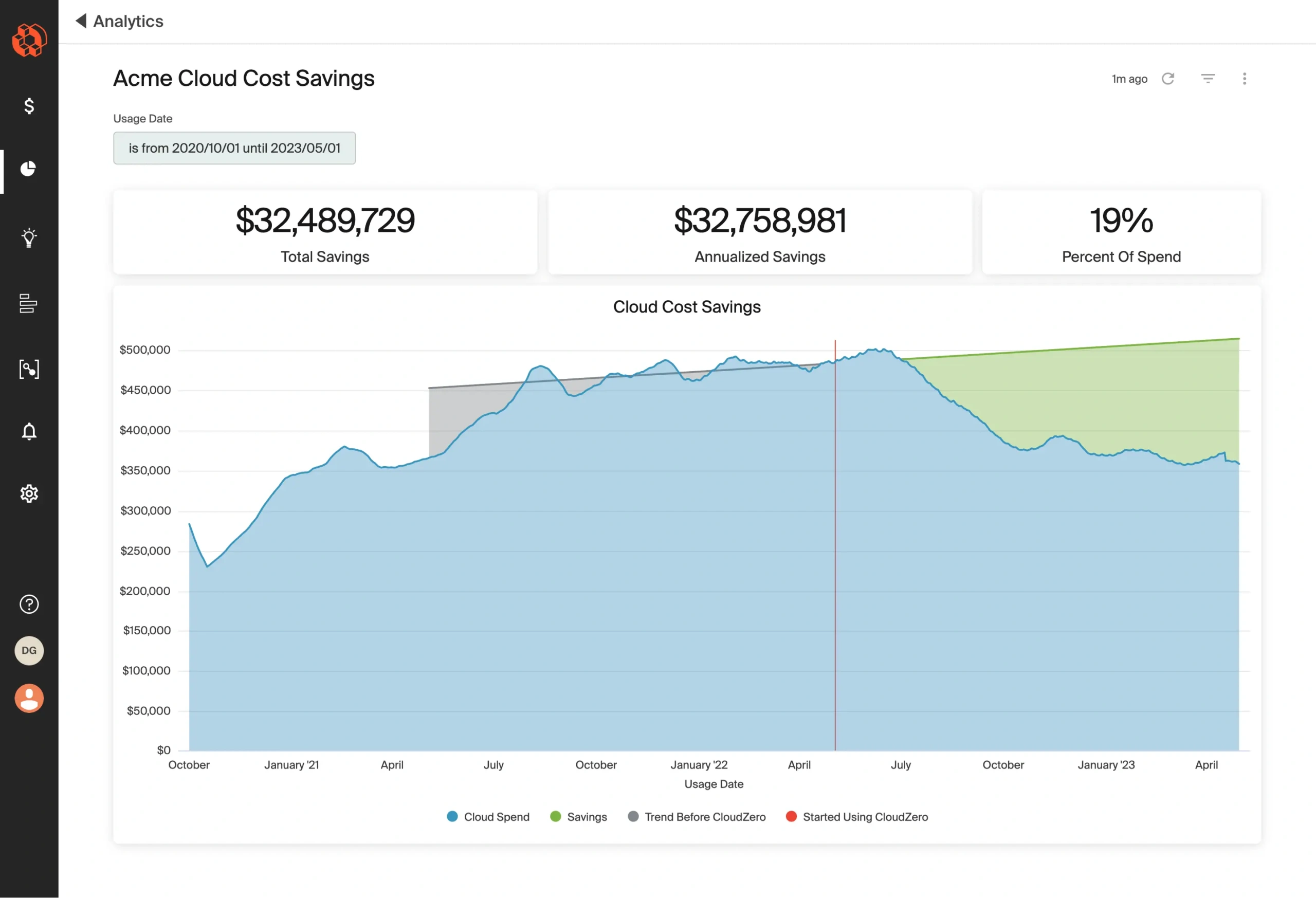This screenshot has height=898, width=1316.
Task: Click the red Started Using CloudZero dot
Action: (x=792, y=816)
